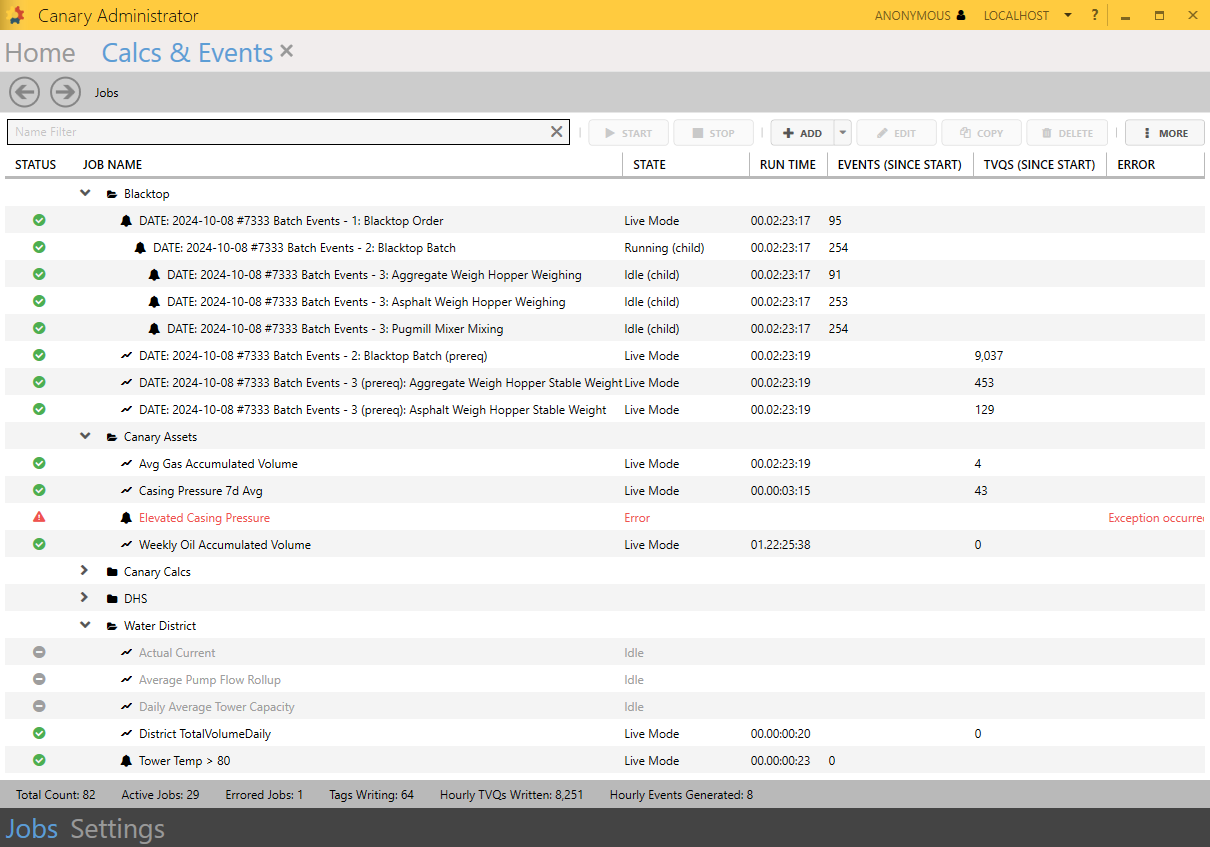Click the red error icon for Elevated Casing Pressure
1210x847 pixels.
[x=39, y=517]
